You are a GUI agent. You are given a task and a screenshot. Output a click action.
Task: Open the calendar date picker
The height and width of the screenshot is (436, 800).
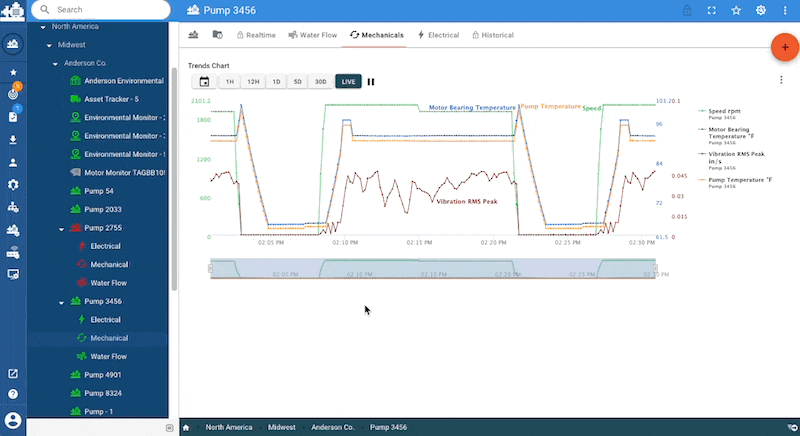pos(204,82)
